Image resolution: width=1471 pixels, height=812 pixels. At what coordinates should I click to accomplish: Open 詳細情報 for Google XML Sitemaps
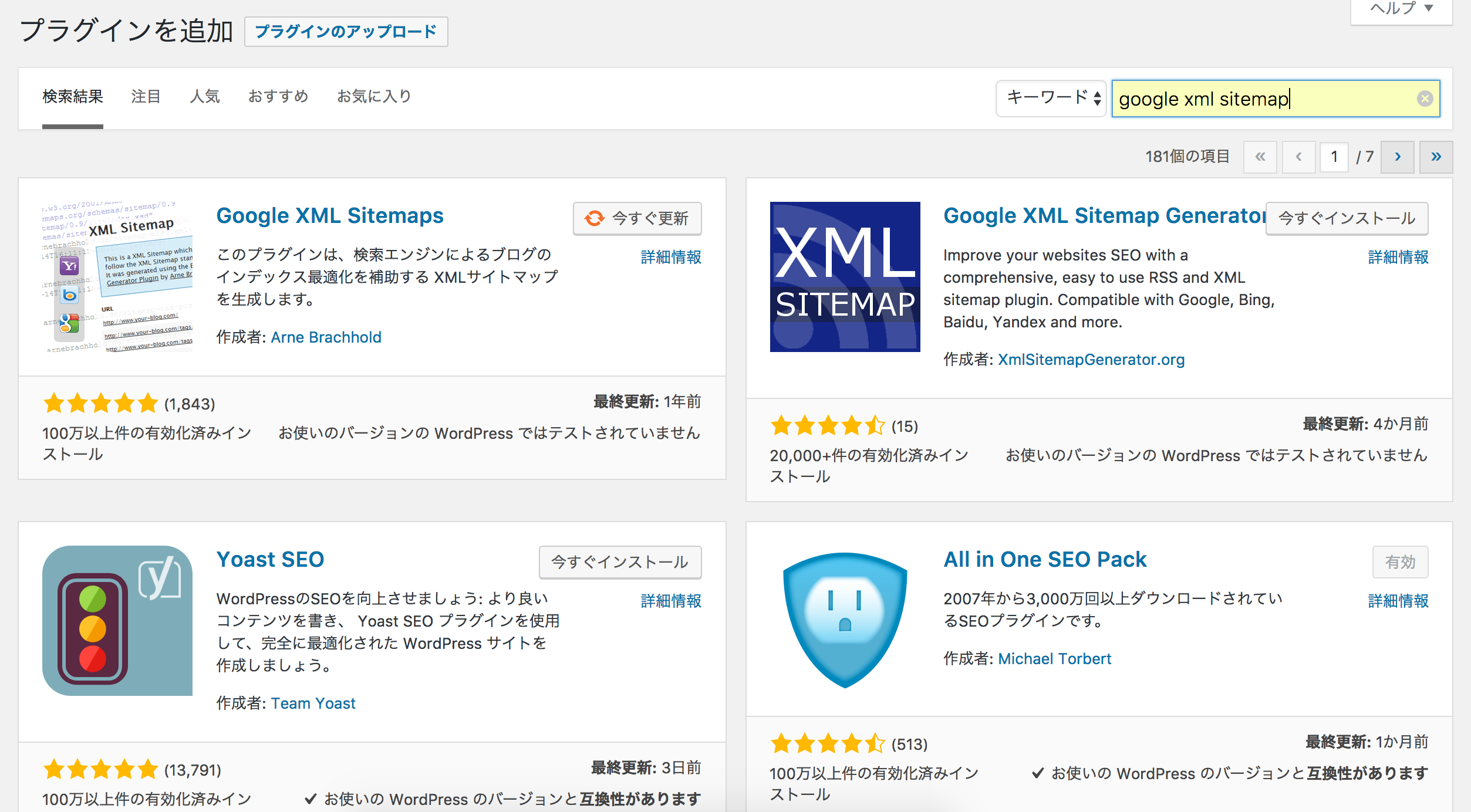point(671,257)
